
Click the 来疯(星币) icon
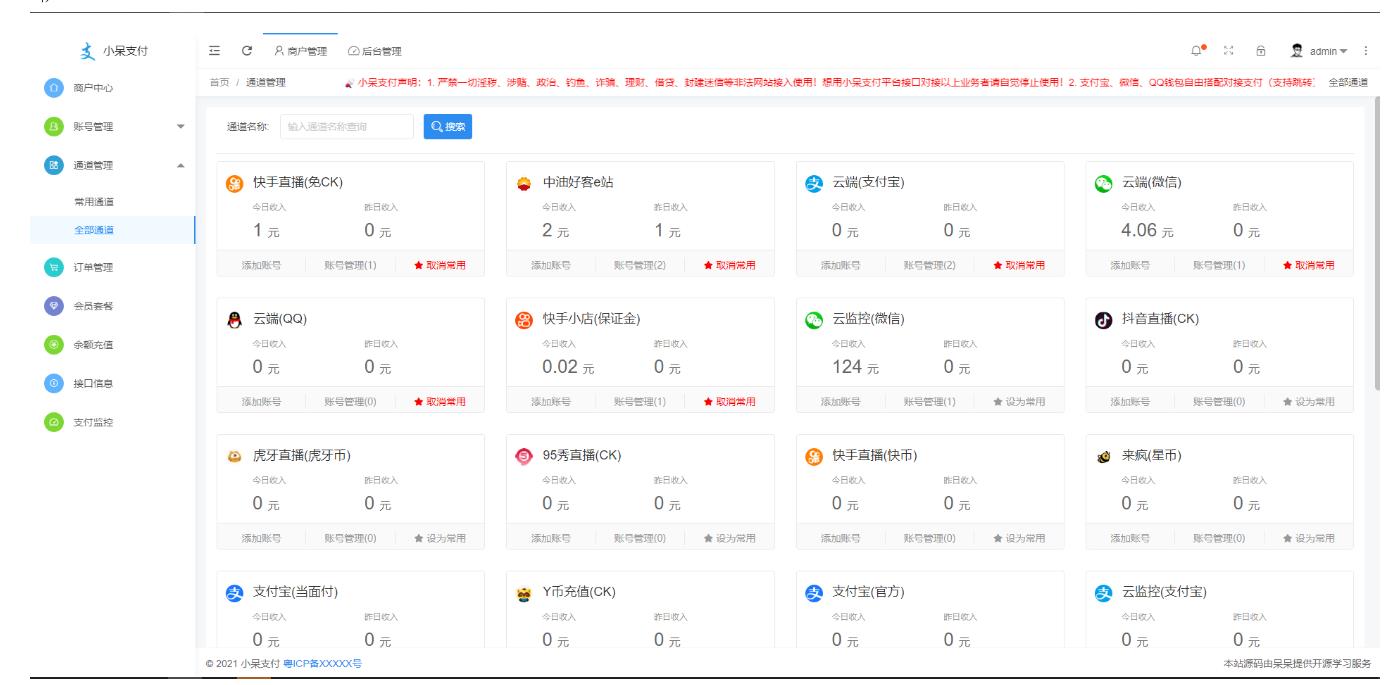point(1104,456)
